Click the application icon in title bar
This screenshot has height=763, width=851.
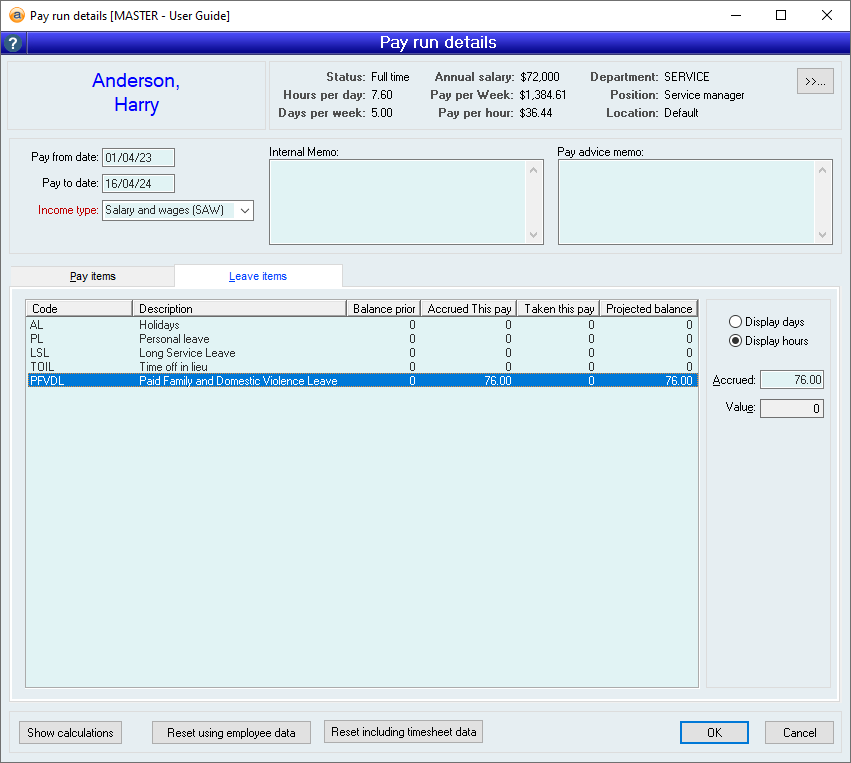coord(15,16)
